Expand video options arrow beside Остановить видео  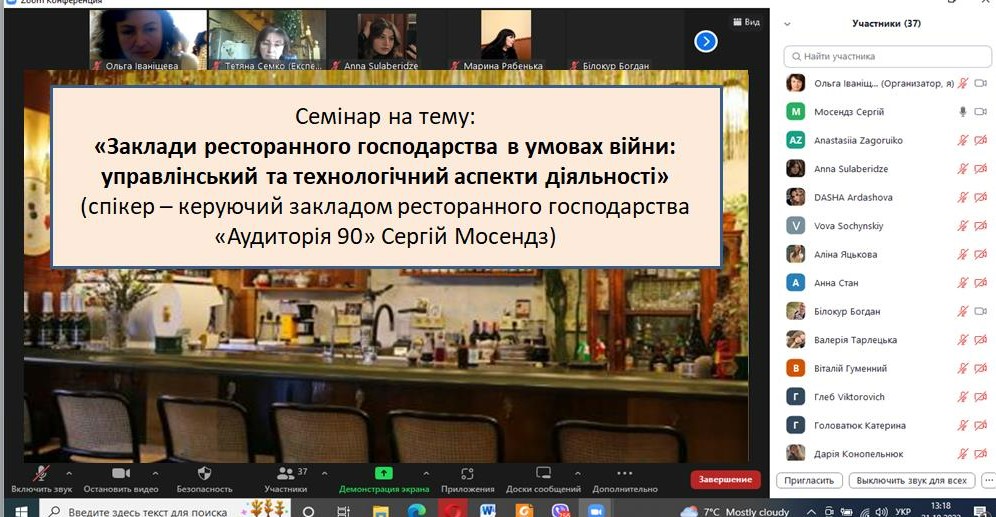(155, 473)
